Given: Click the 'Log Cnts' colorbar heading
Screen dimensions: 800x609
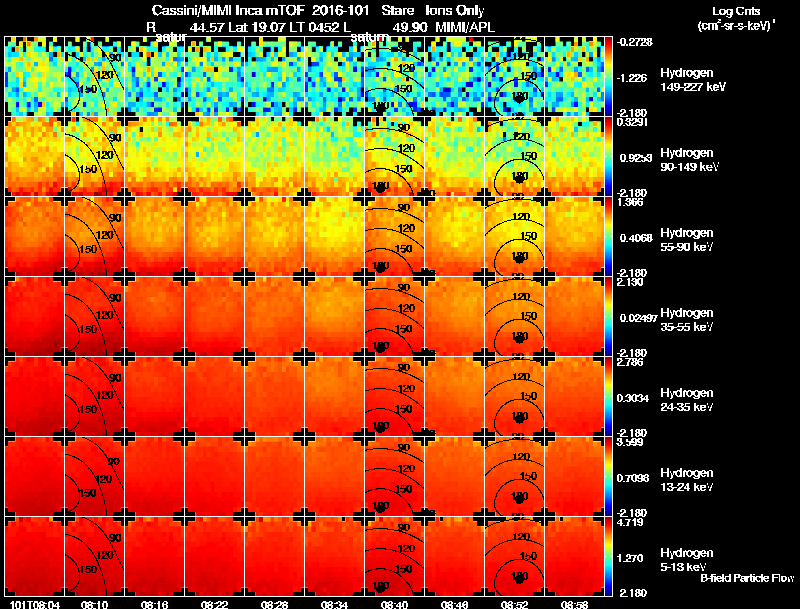Looking at the screenshot, I should click(736, 11).
